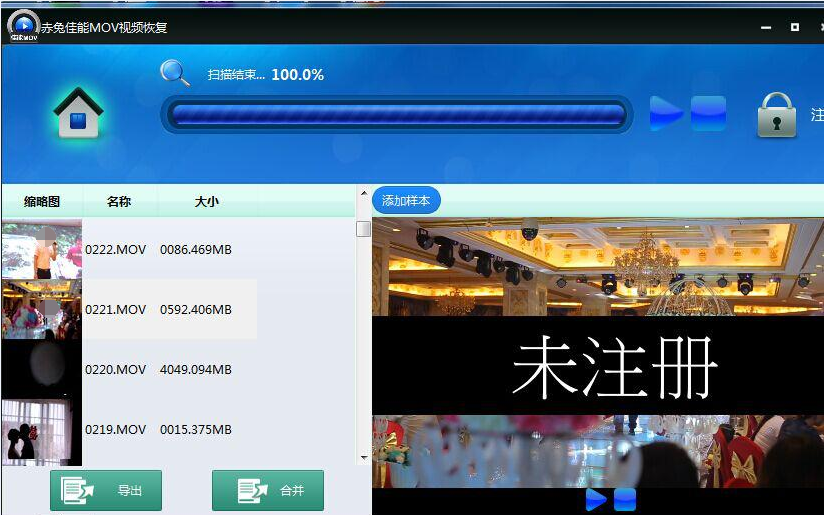824x515 pixels.
Task: Maximize the application window
Action: coord(795,27)
